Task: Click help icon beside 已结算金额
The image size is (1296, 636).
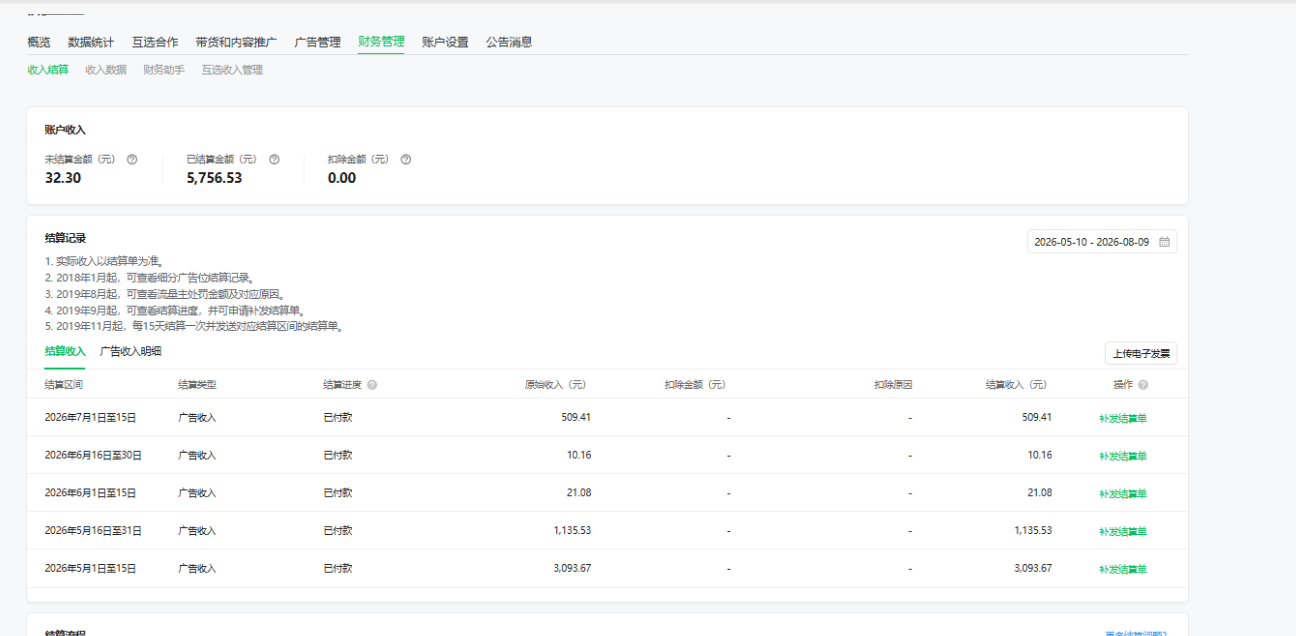Action: tap(274, 159)
